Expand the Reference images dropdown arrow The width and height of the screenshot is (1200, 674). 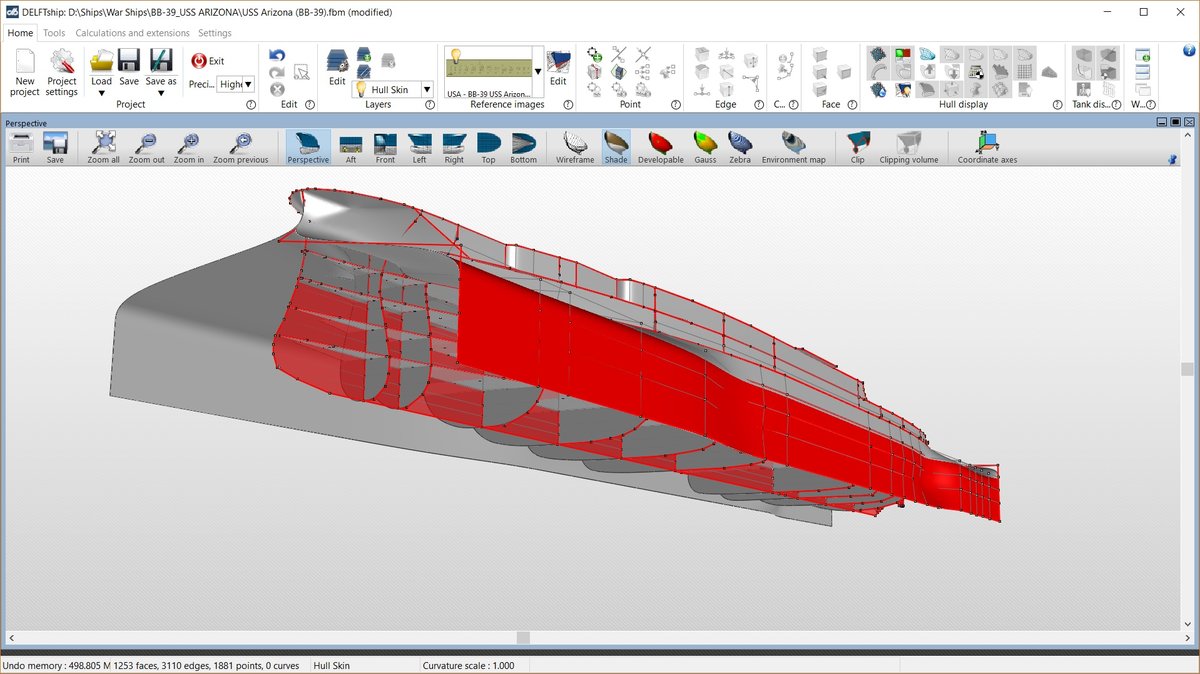point(538,72)
